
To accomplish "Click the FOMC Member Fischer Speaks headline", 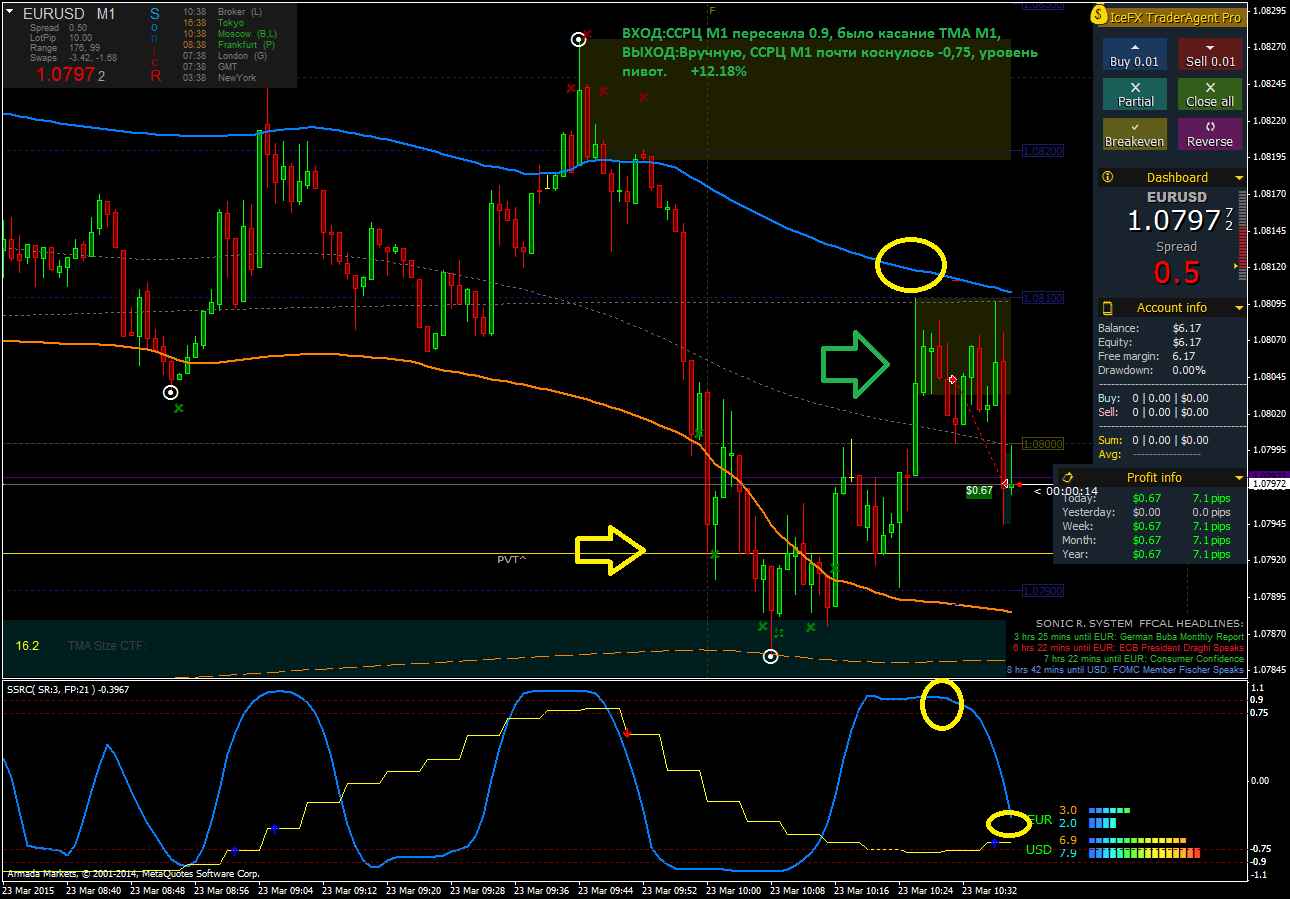I will click(x=1125, y=670).
